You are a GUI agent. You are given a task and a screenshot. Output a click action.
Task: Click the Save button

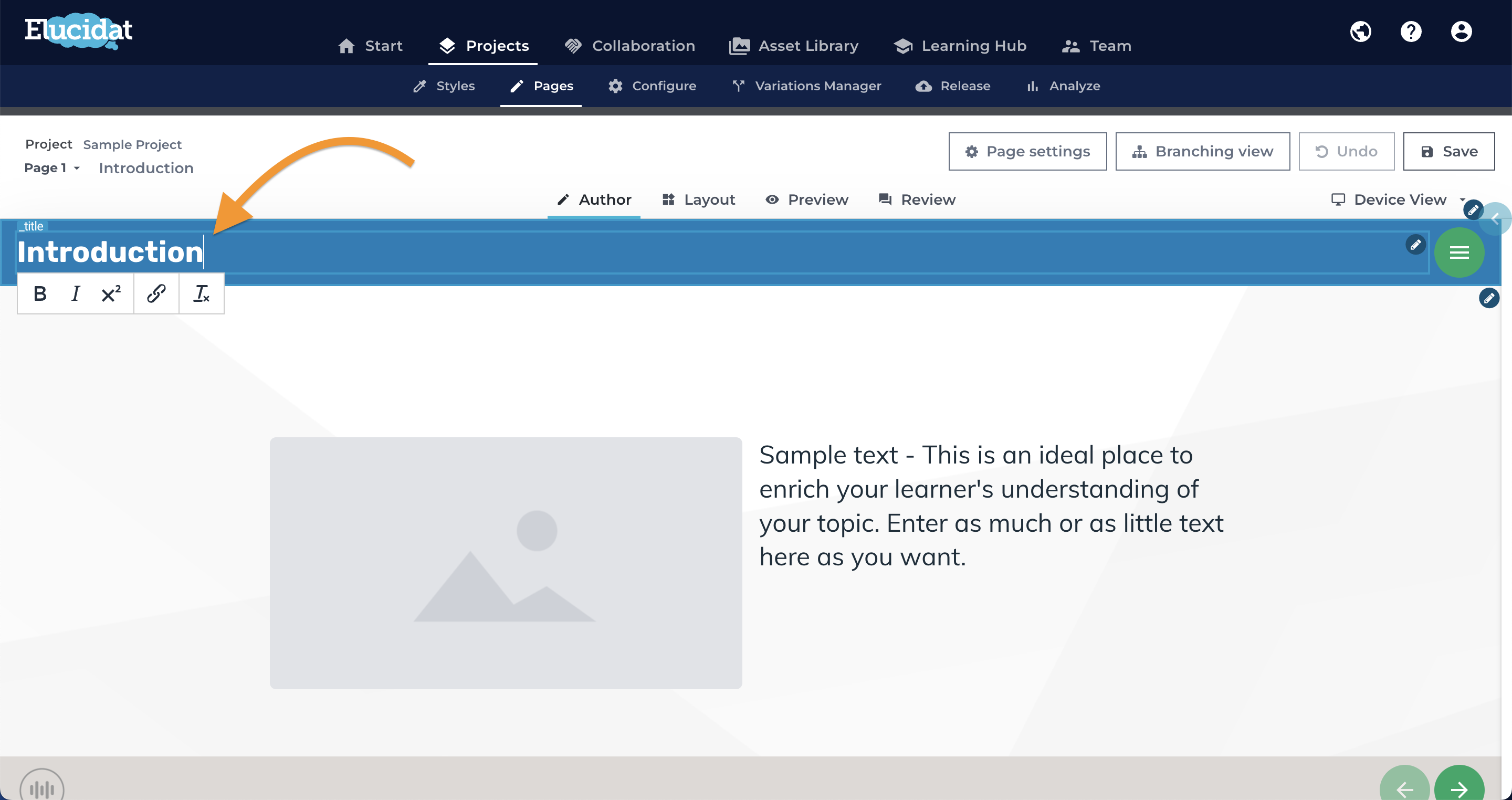(1448, 151)
